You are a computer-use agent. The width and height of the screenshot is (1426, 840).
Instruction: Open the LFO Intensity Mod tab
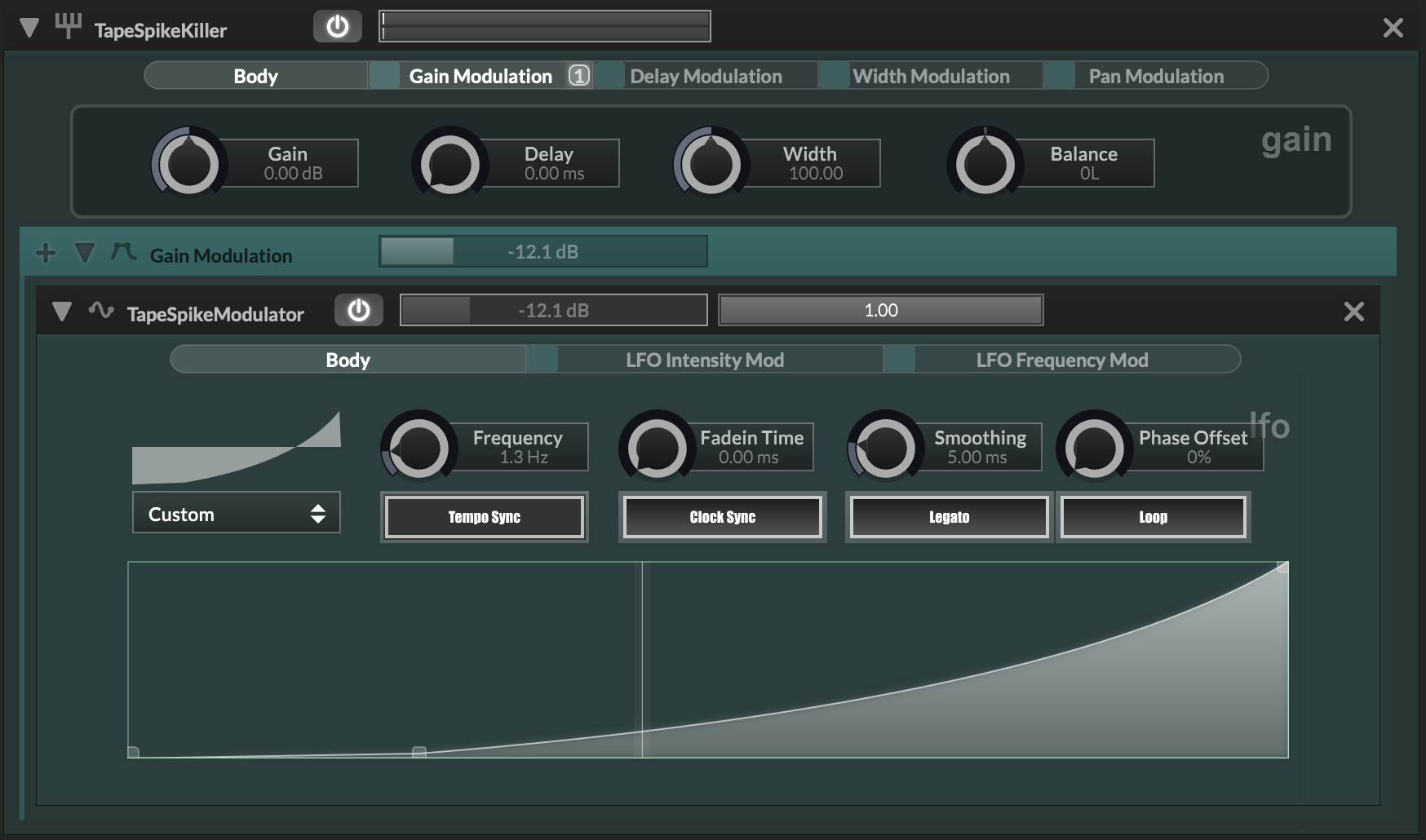pyautogui.click(x=705, y=360)
